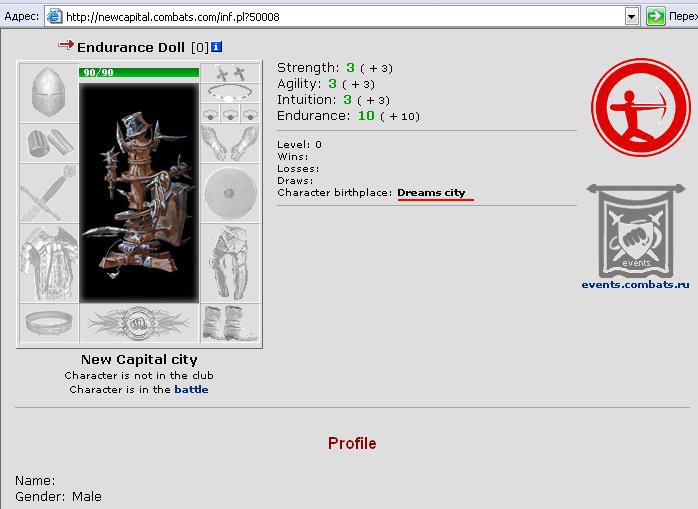Image resolution: width=698 pixels, height=509 pixels.
Task: Expand the address bar dropdown
Action: [x=631, y=17]
